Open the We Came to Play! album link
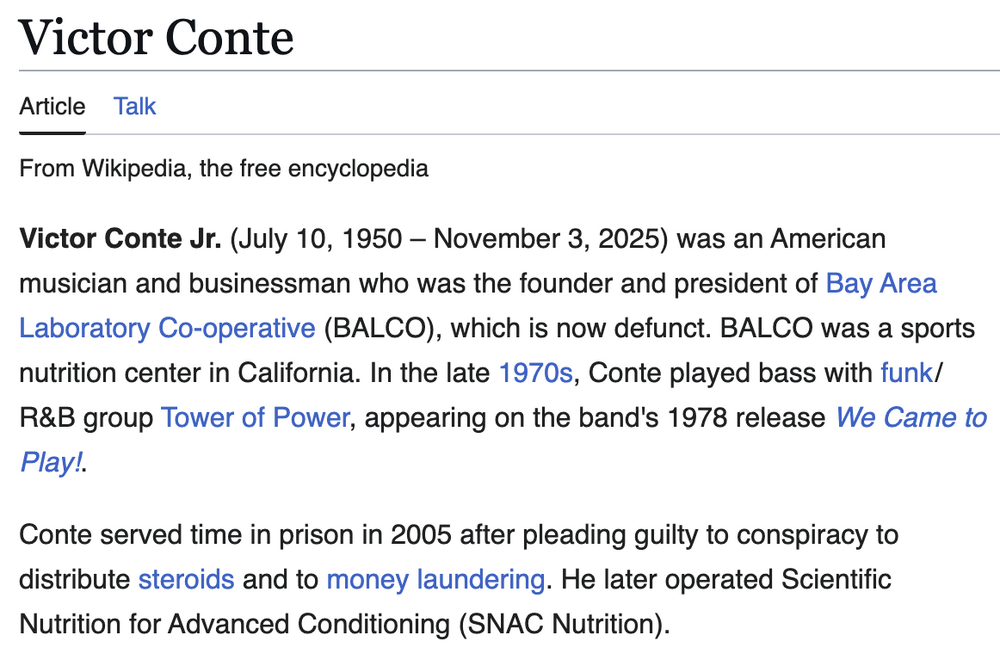The width and height of the screenshot is (1000, 666). pos(910,417)
